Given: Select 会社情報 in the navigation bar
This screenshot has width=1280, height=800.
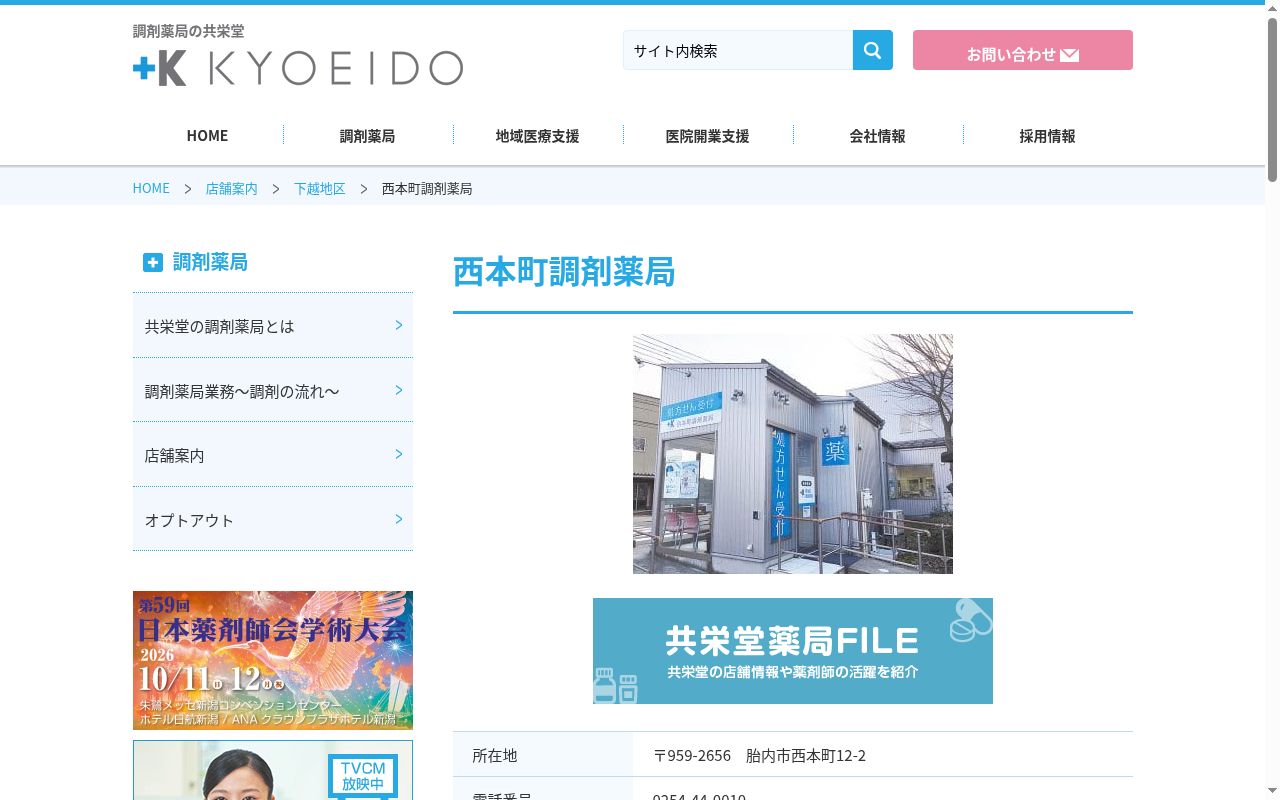Looking at the screenshot, I should tap(877, 135).
